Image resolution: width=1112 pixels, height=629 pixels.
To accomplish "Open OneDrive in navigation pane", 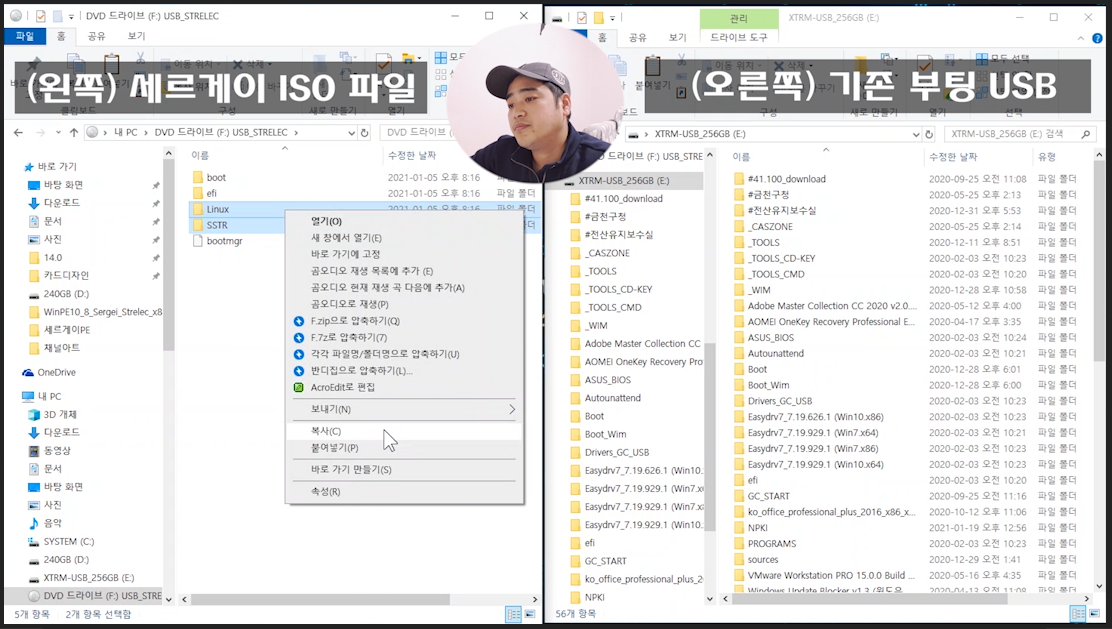I will tap(56, 372).
